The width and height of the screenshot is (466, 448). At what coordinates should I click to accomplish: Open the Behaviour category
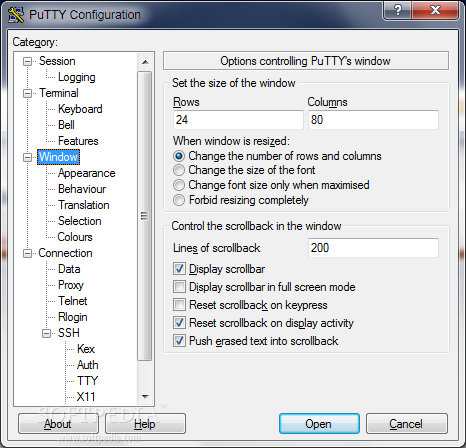(x=82, y=189)
